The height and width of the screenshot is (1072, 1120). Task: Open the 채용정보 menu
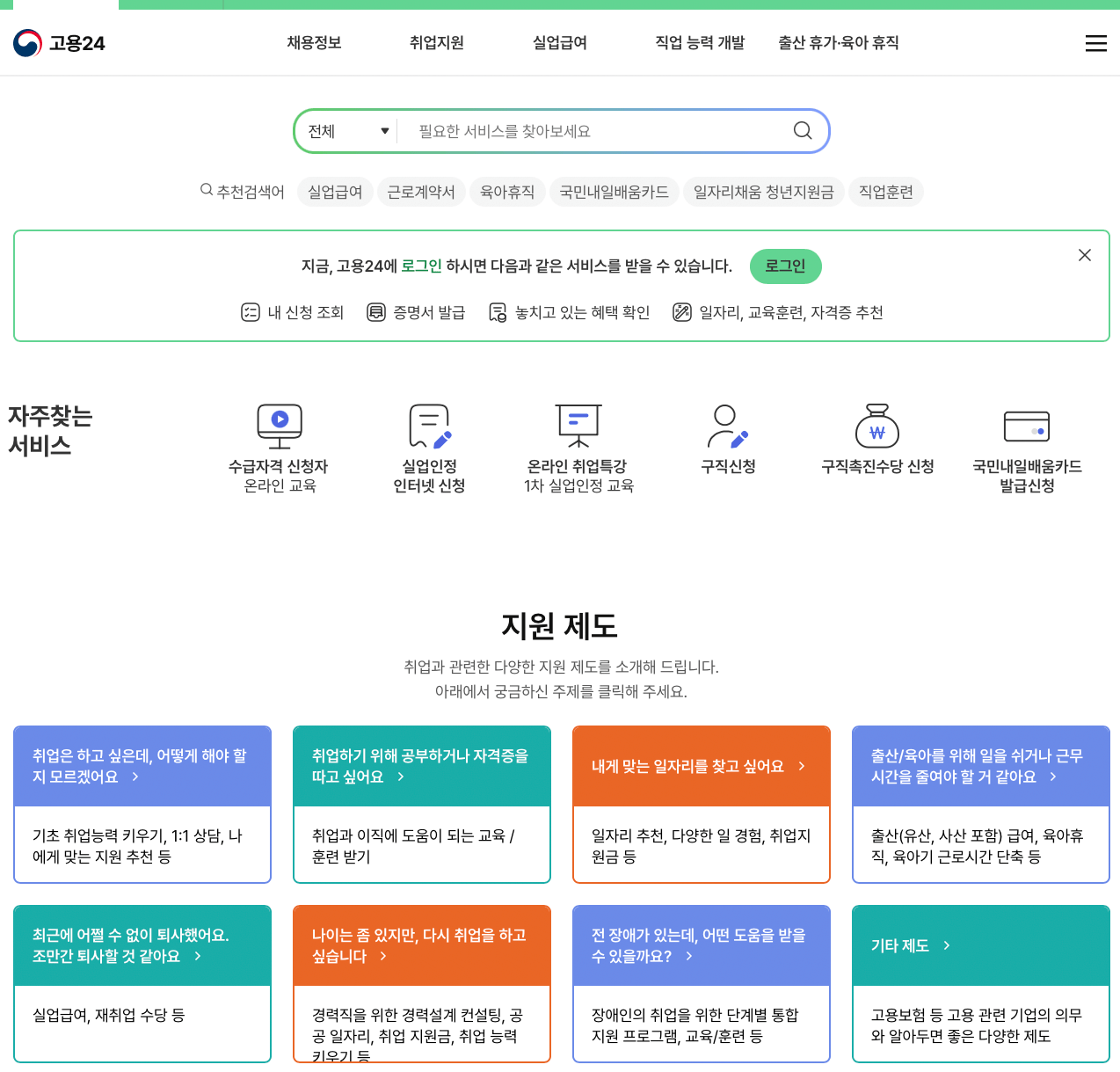point(314,43)
